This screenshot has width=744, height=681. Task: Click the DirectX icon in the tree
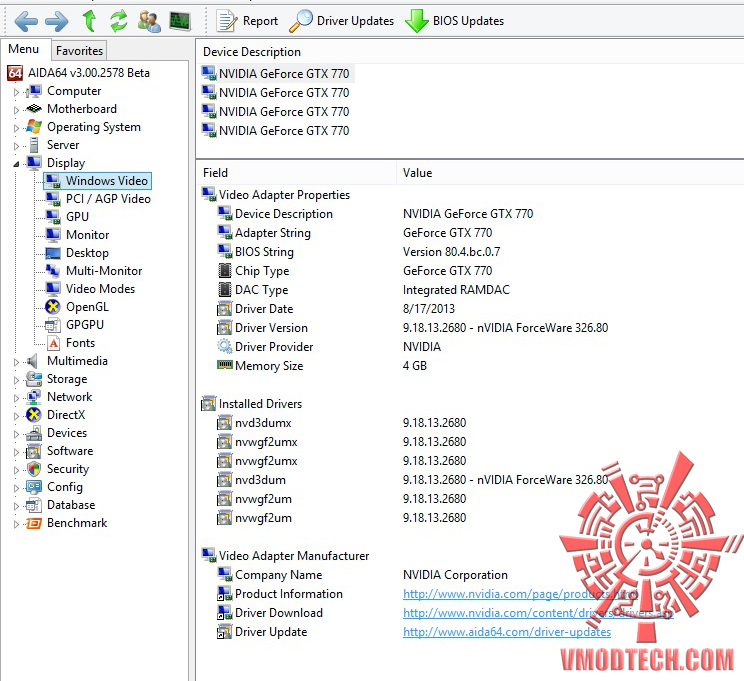tap(34, 415)
